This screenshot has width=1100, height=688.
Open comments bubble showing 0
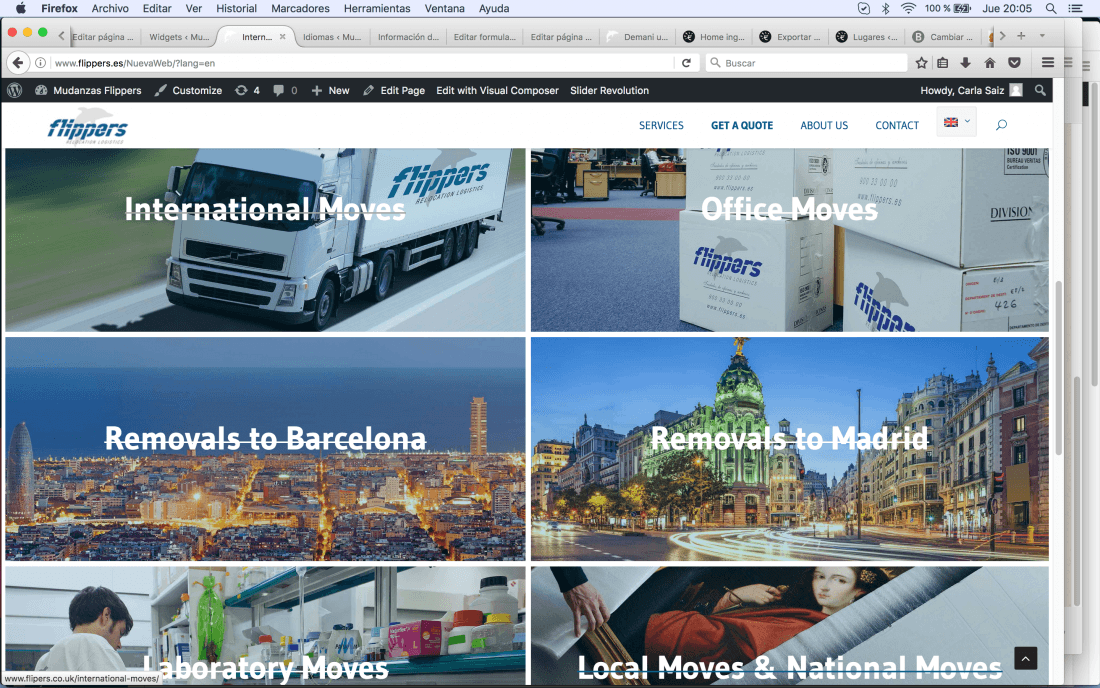click(285, 90)
